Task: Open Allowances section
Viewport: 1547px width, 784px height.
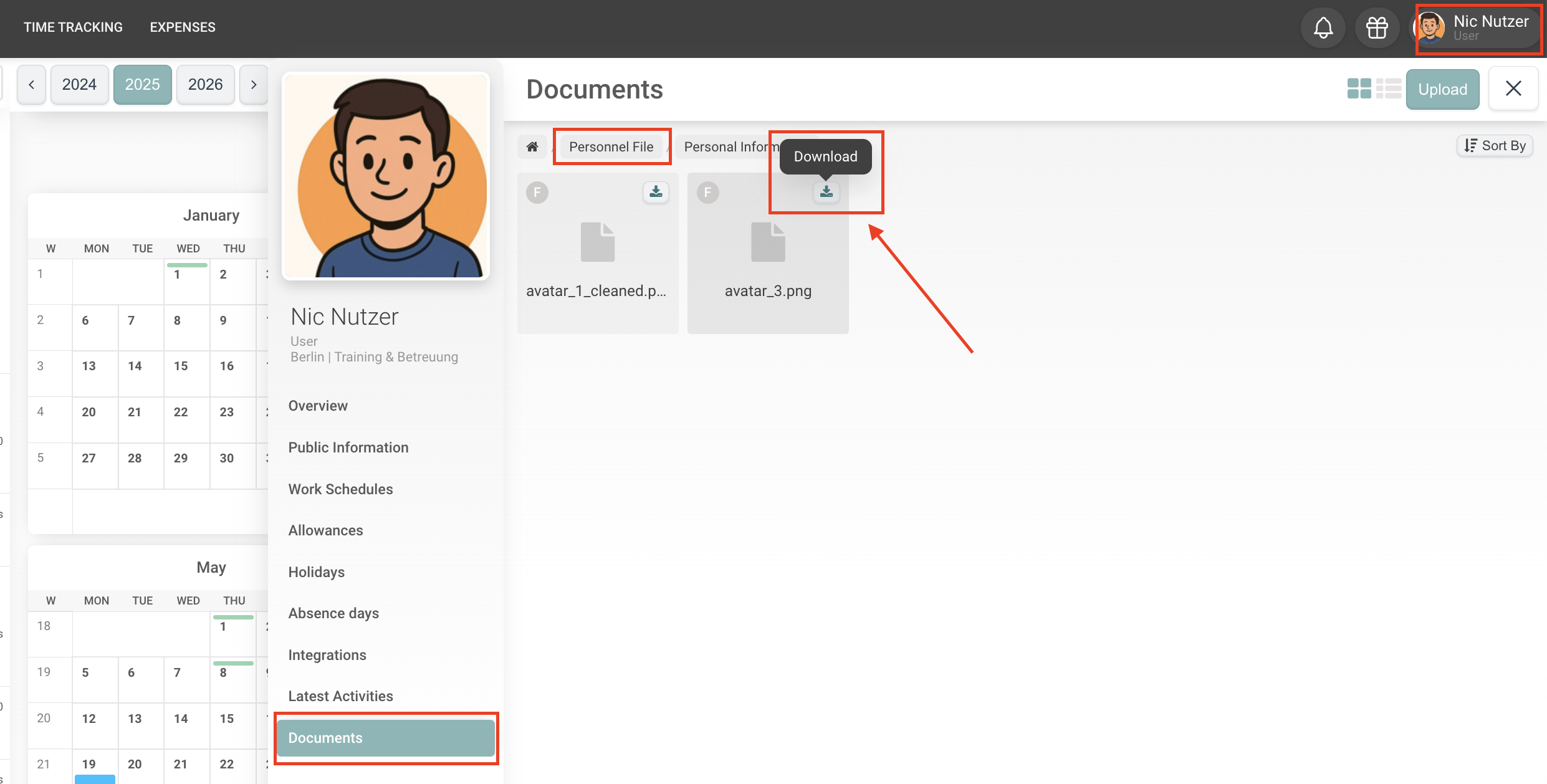Action: (386, 530)
